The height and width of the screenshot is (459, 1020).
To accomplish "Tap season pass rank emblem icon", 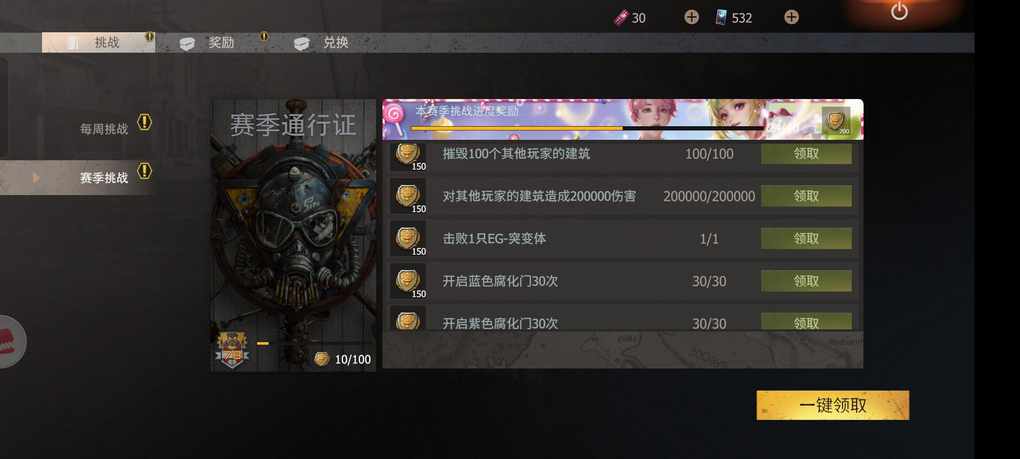I will pyautogui.click(x=233, y=351).
